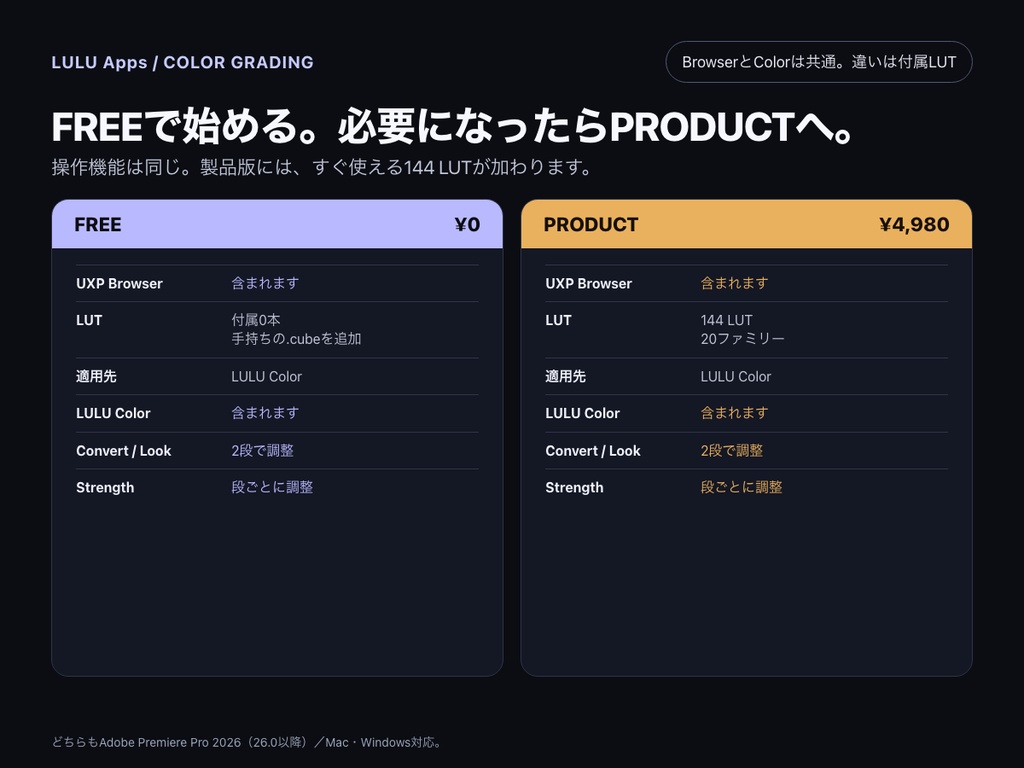Click LULU Color label in FREE card
1024x768 pixels.
pyautogui.click(x=113, y=413)
